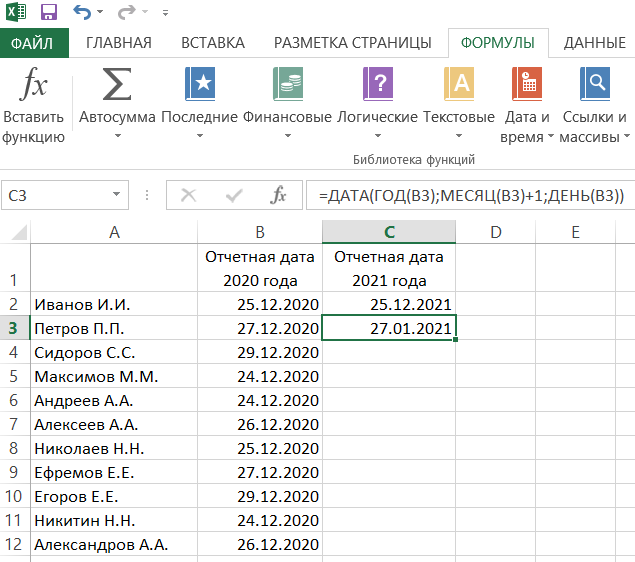Click cell 'Егоров Е.Е.'

point(114,496)
